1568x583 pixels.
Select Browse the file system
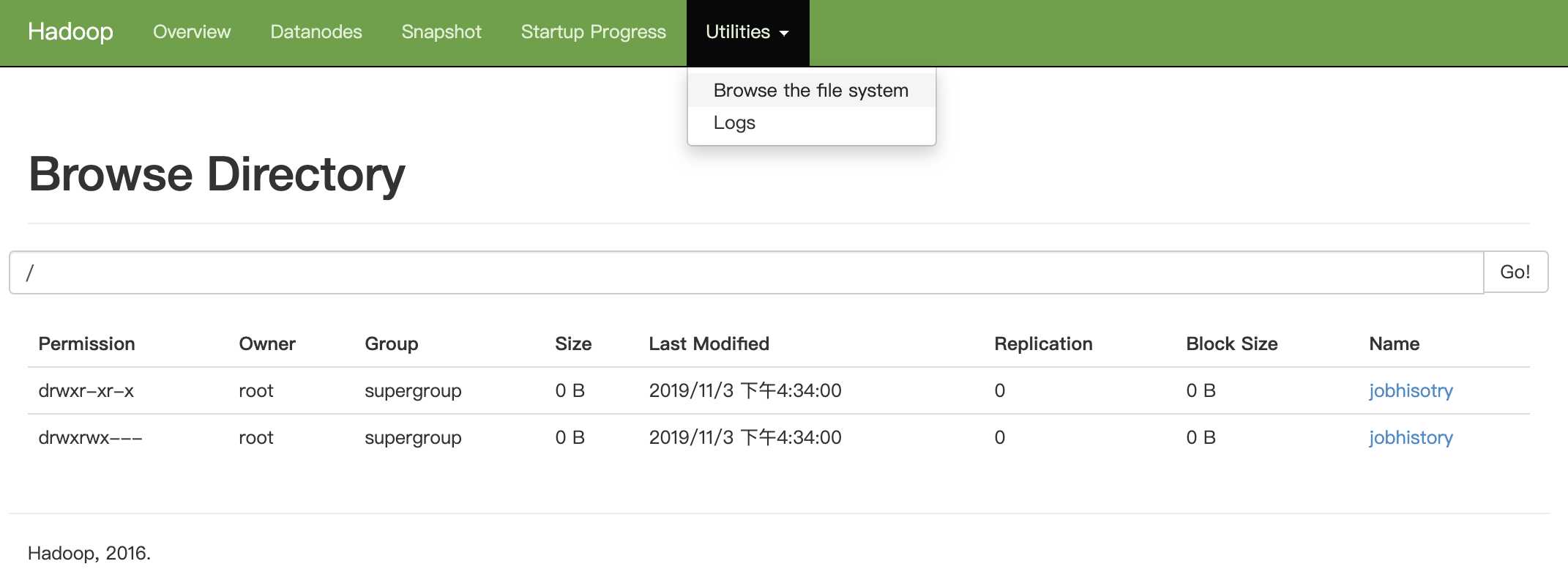811,90
